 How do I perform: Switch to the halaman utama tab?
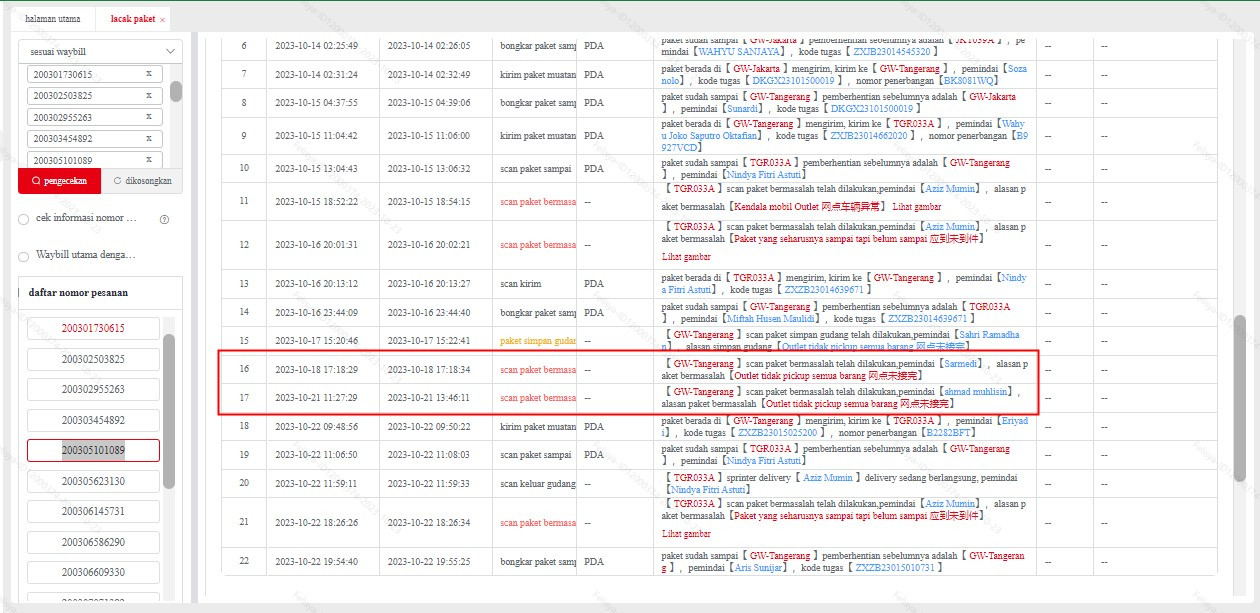click(x=52, y=19)
